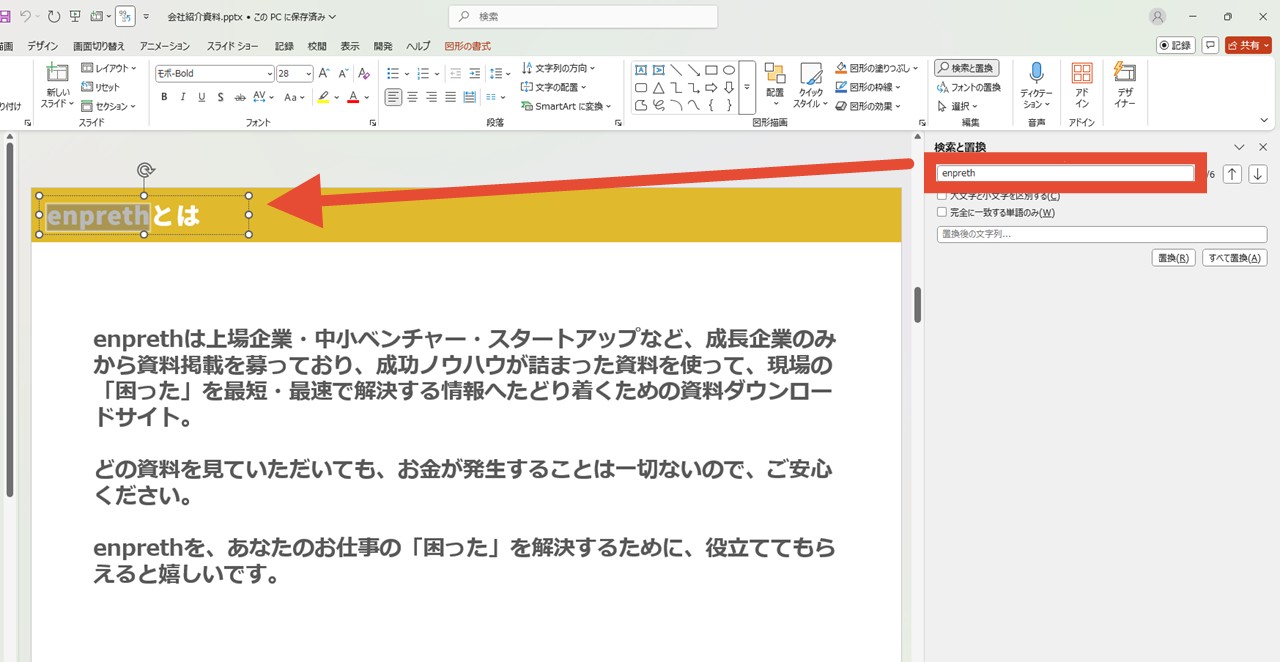Click フォントの置換 button
This screenshot has width=1280, height=662.
[x=968, y=87]
